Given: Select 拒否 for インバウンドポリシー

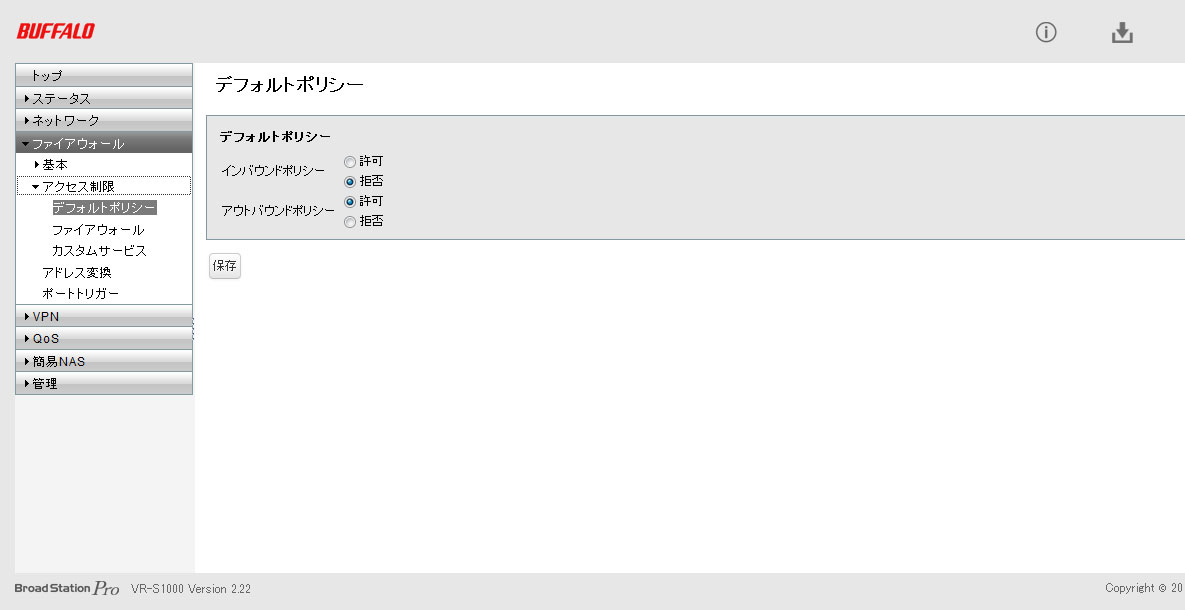Looking at the screenshot, I should 350,182.
